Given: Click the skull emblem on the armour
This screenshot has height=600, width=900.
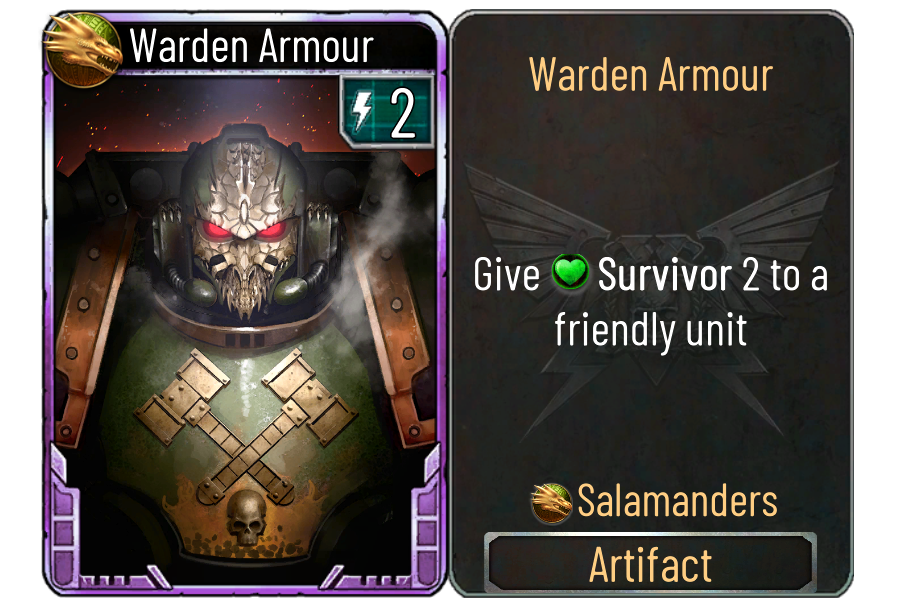Looking at the screenshot, I should 247,517.
